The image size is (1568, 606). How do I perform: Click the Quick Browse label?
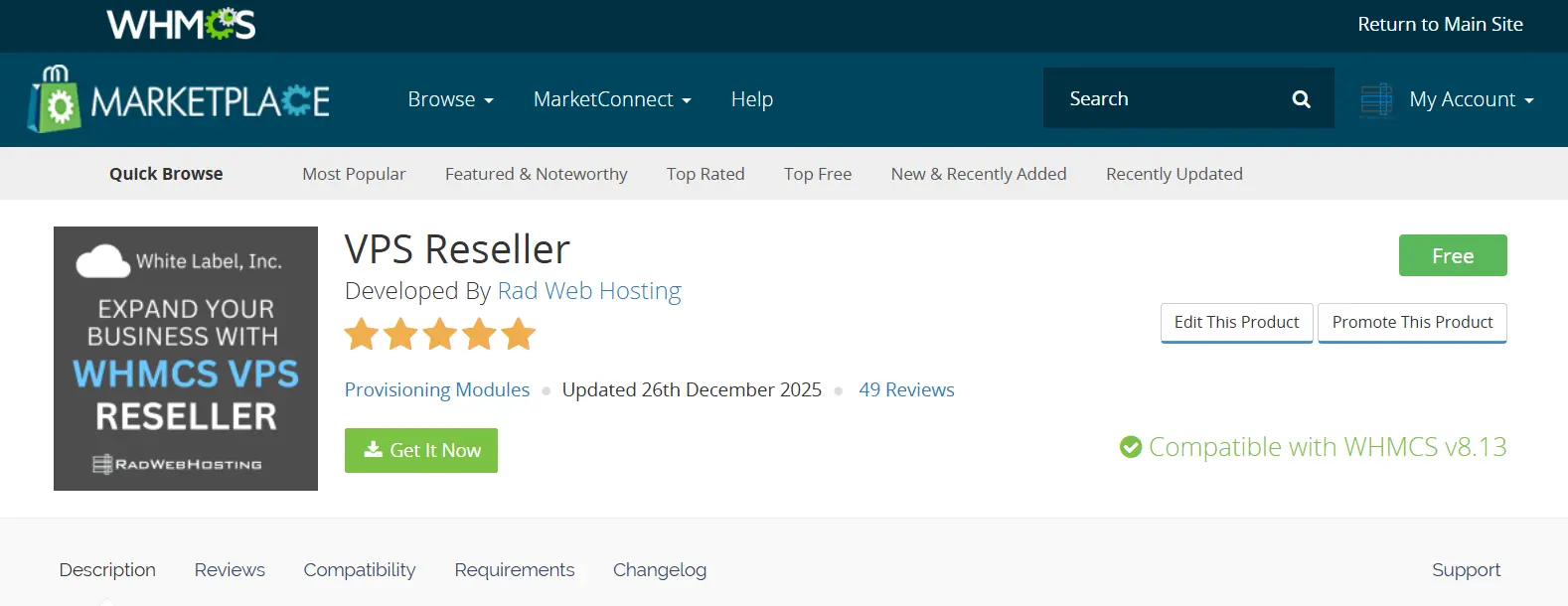(166, 174)
